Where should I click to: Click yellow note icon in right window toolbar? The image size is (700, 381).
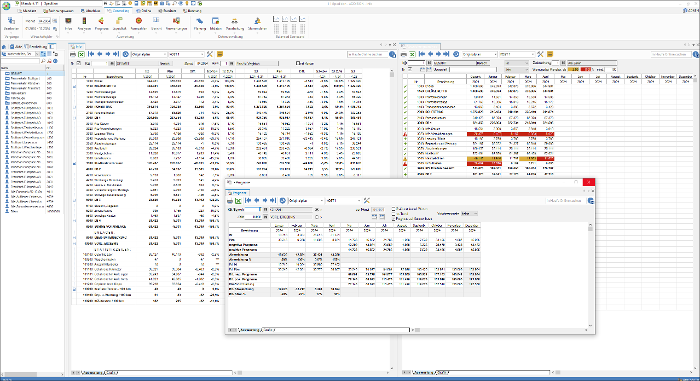click(550, 54)
